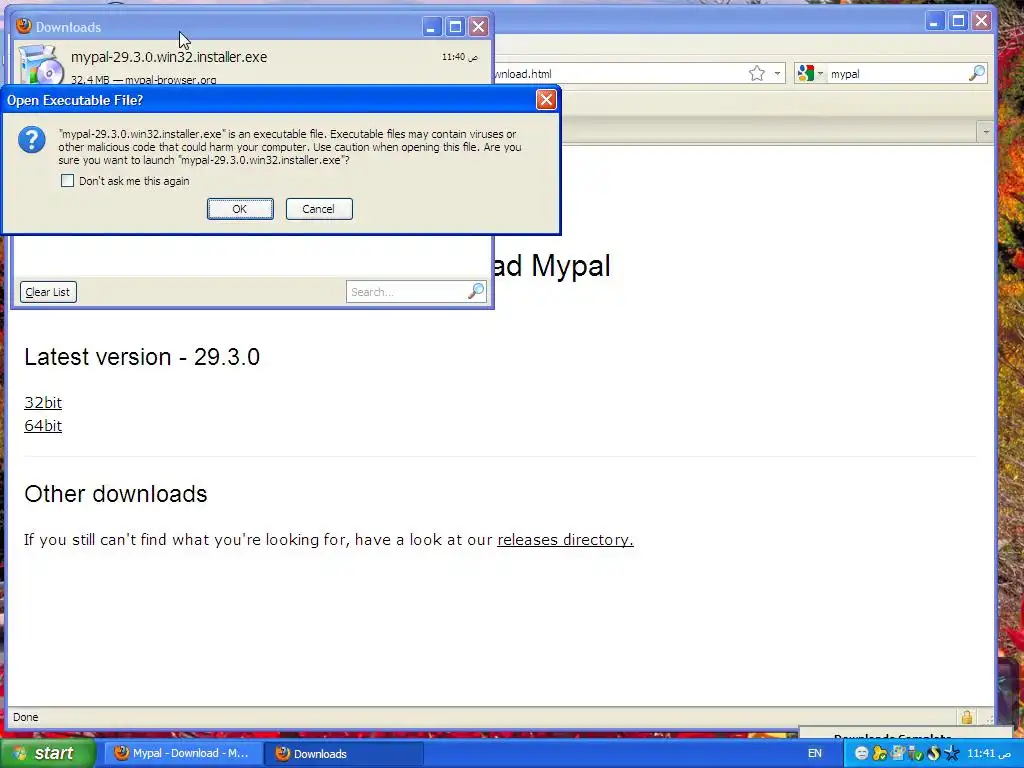Click the installer file icon in Downloads list

(40, 65)
